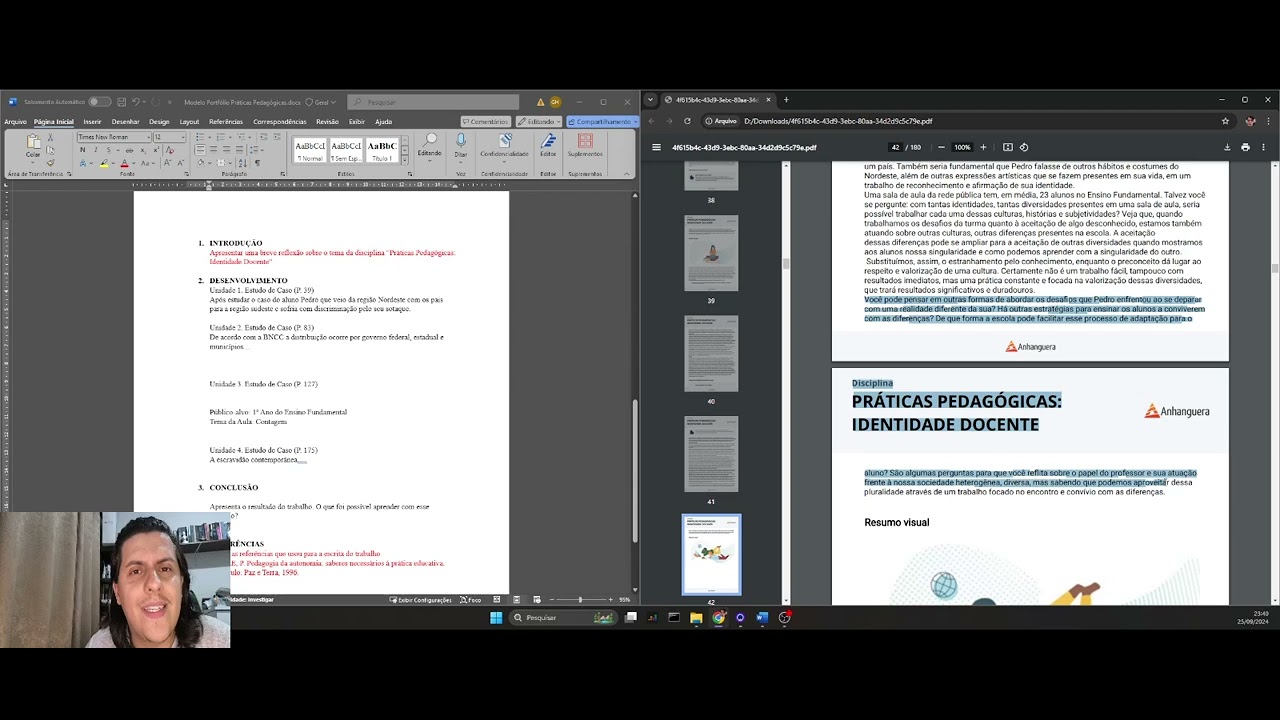Open the Layout ribbon tab

pos(189,122)
